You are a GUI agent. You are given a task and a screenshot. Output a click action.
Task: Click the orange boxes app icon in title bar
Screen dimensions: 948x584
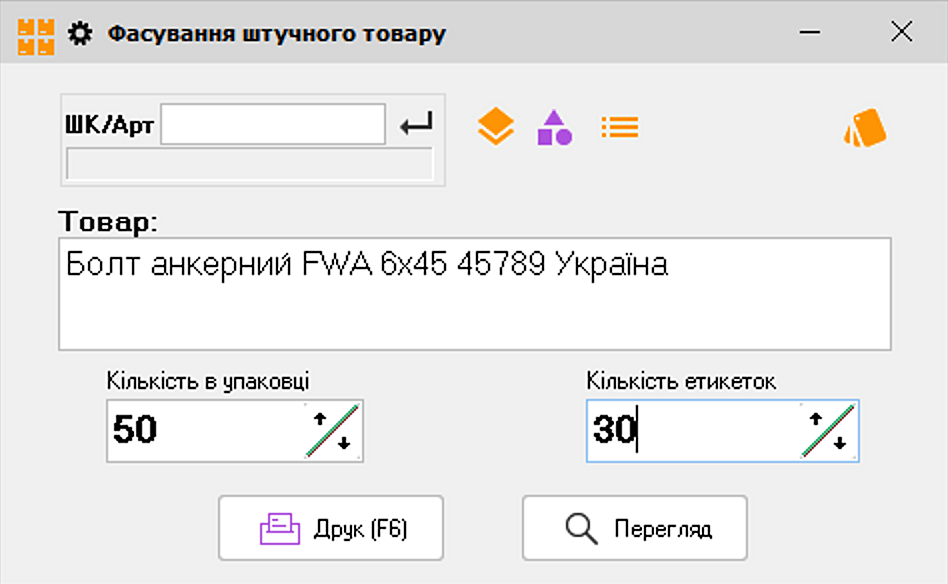pyautogui.click(x=35, y=34)
